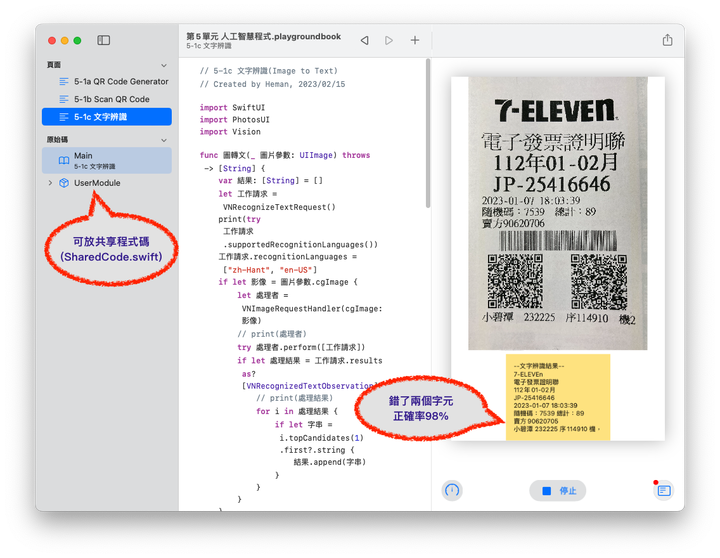Open the run speed gauge options
The image size is (720, 558).
(452, 491)
